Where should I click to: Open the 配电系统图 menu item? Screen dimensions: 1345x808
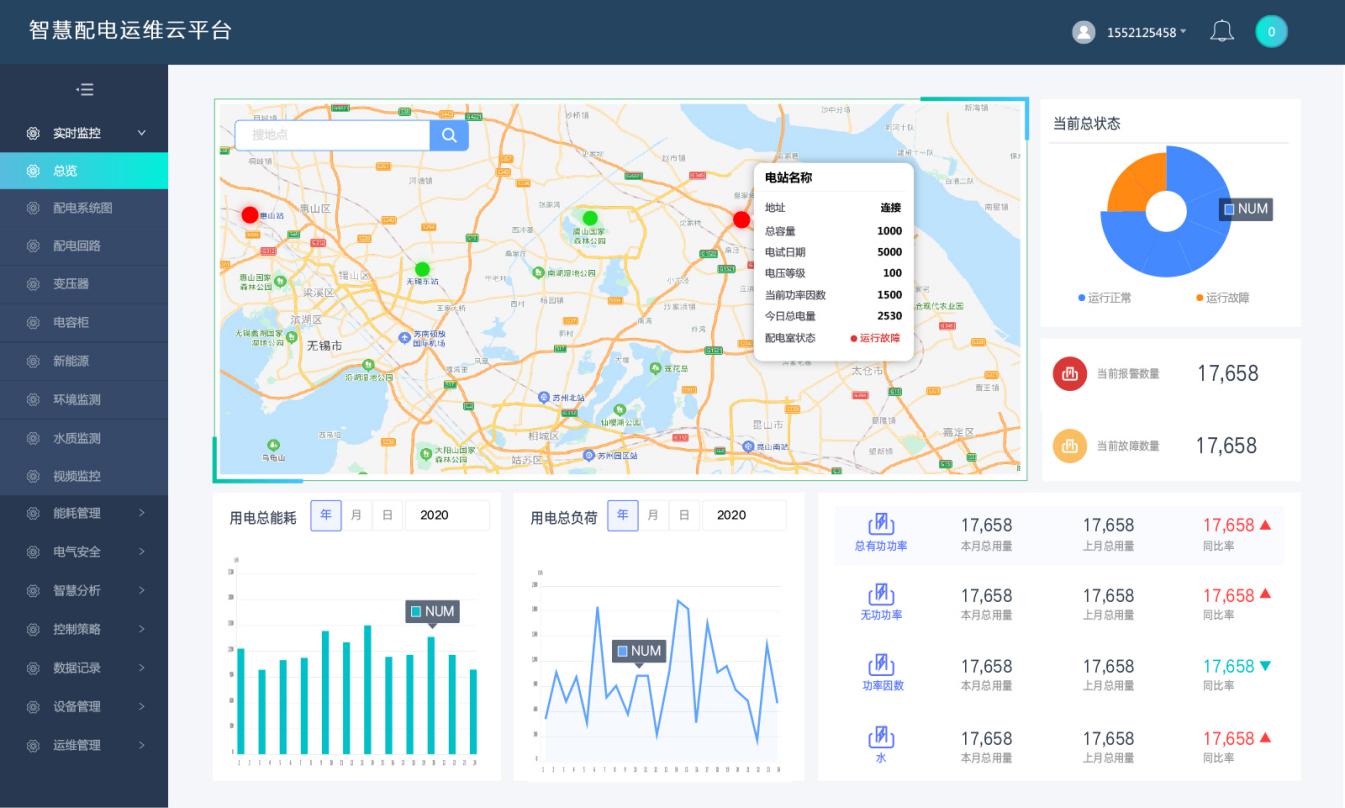tap(82, 208)
